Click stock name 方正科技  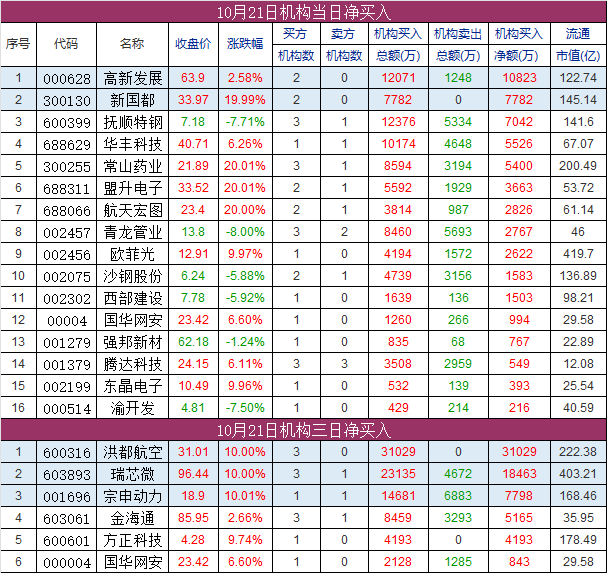pos(132,541)
